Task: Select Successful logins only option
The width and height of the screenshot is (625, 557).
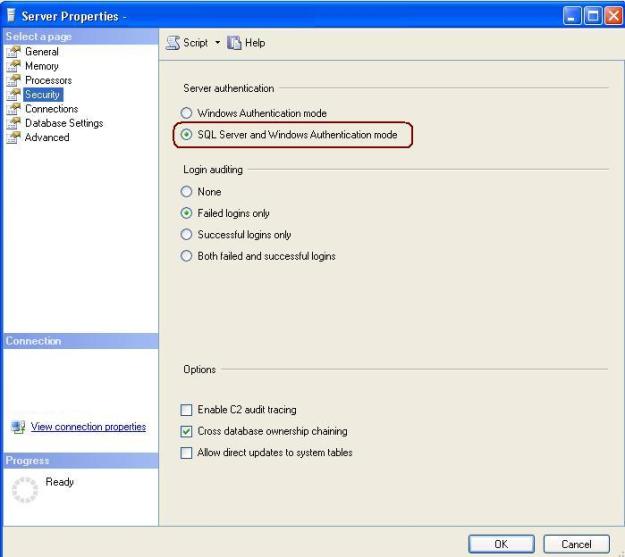Action: [x=187, y=235]
